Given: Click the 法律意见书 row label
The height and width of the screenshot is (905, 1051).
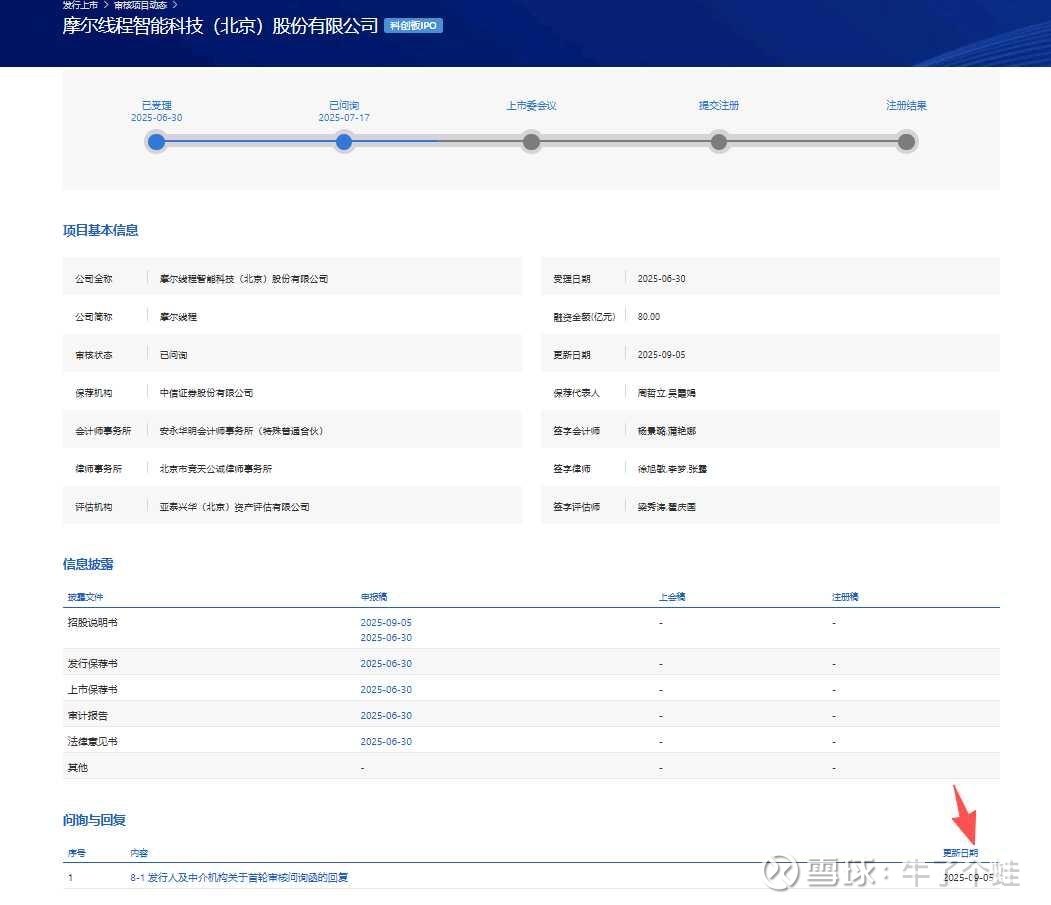Looking at the screenshot, I should (92, 741).
